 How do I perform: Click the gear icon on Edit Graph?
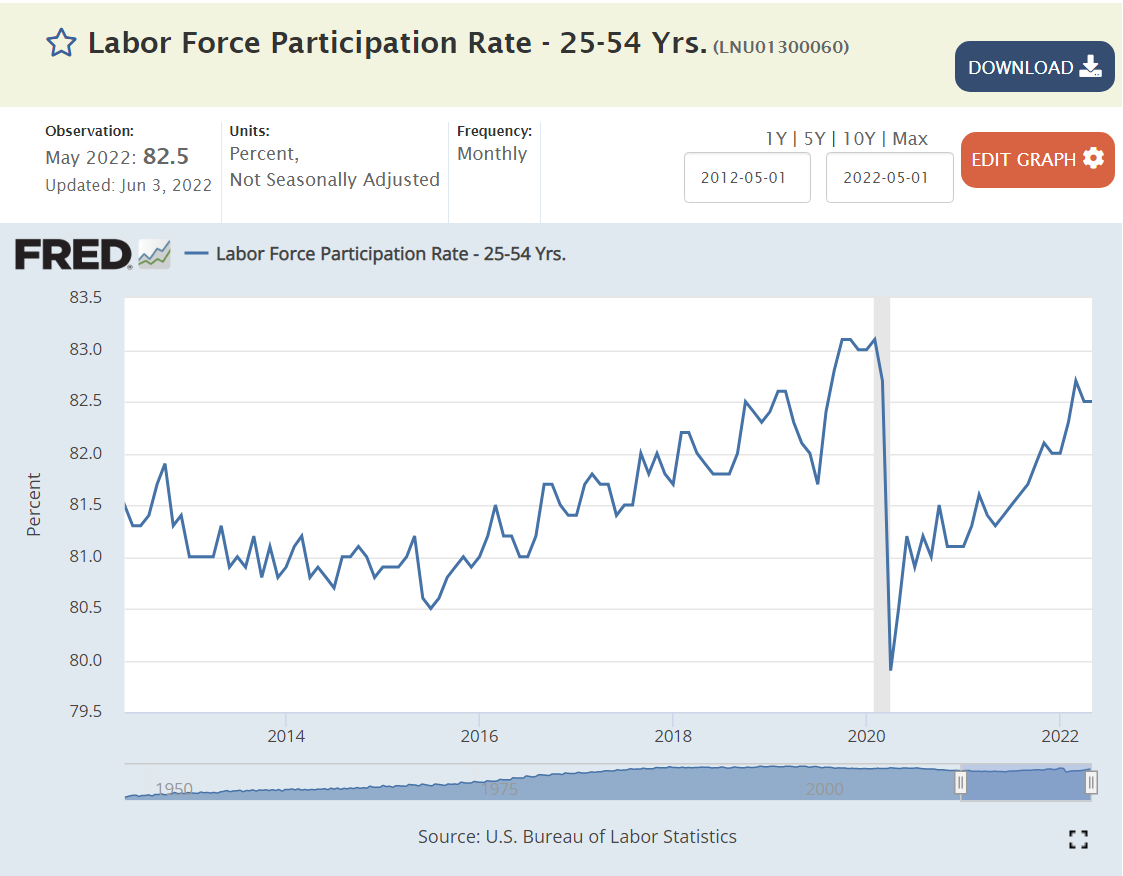(x=1093, y=159)
